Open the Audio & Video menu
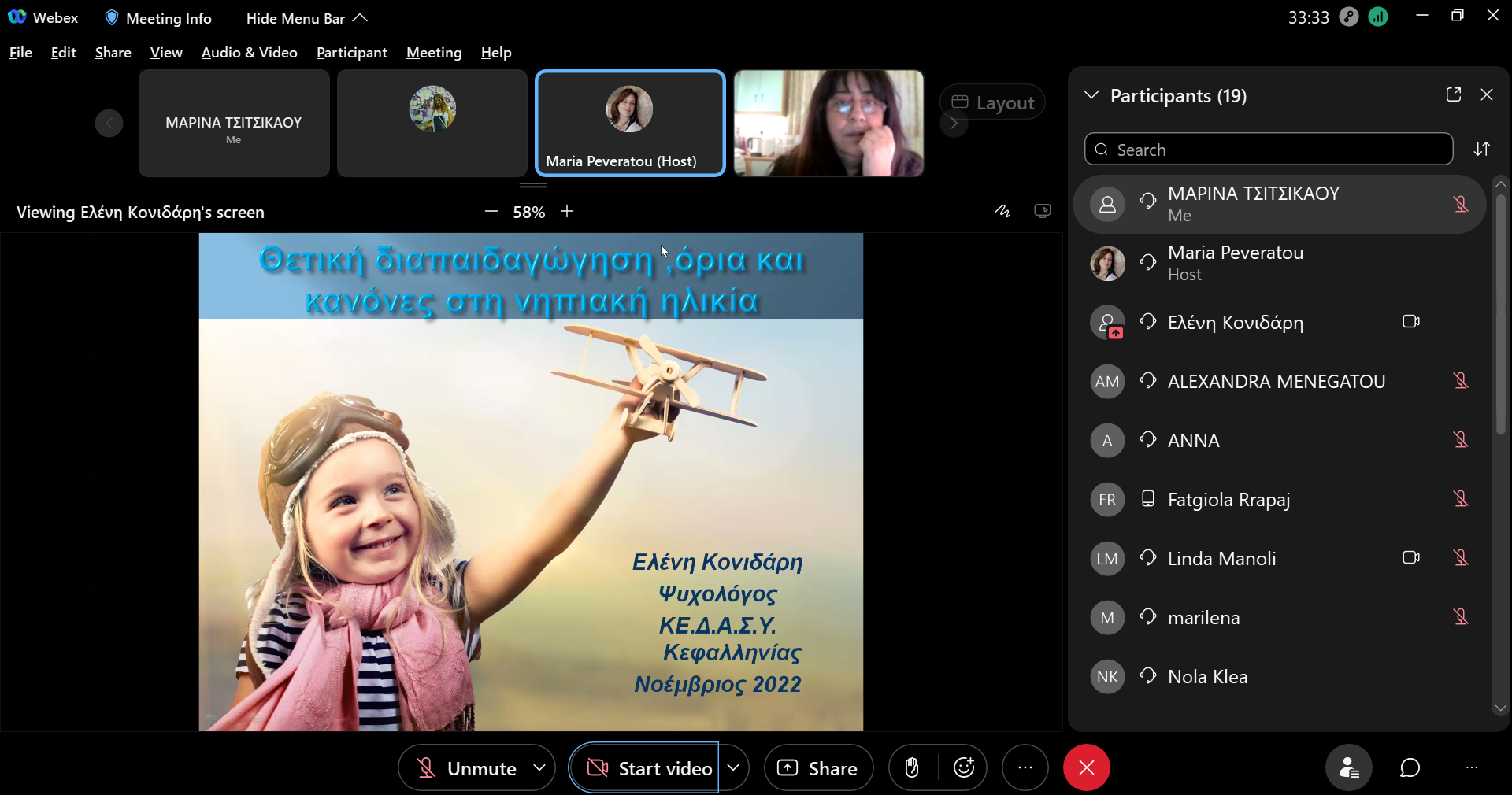This screenshot has width=1512, height=795. (249, 53)
